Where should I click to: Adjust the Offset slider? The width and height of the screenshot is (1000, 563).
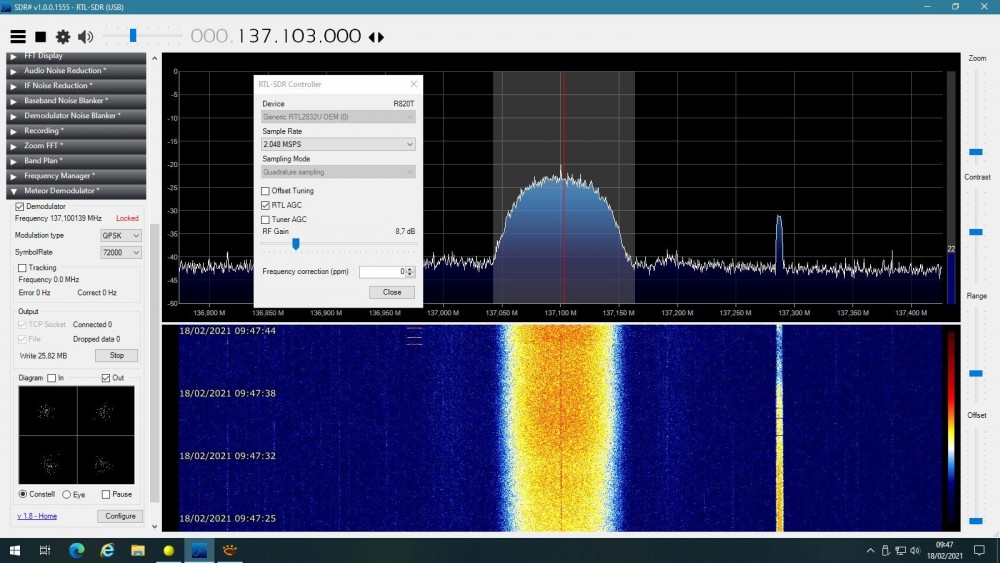click(976, 521)
